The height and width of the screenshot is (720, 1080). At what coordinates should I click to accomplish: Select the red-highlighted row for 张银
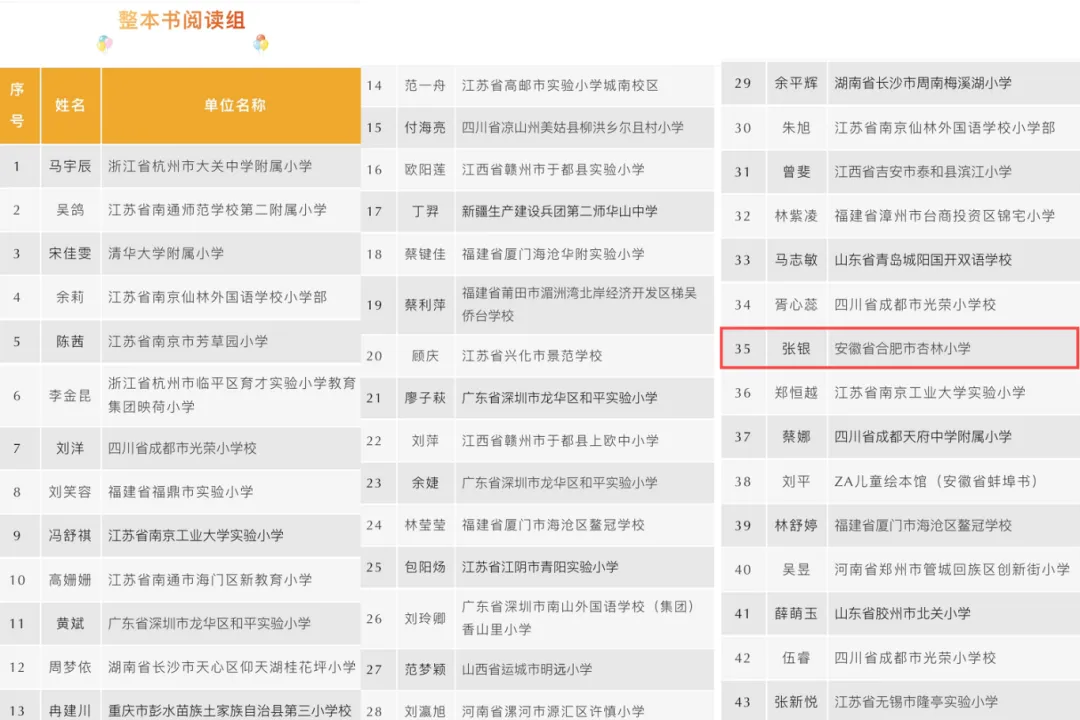tap(897, 350)
